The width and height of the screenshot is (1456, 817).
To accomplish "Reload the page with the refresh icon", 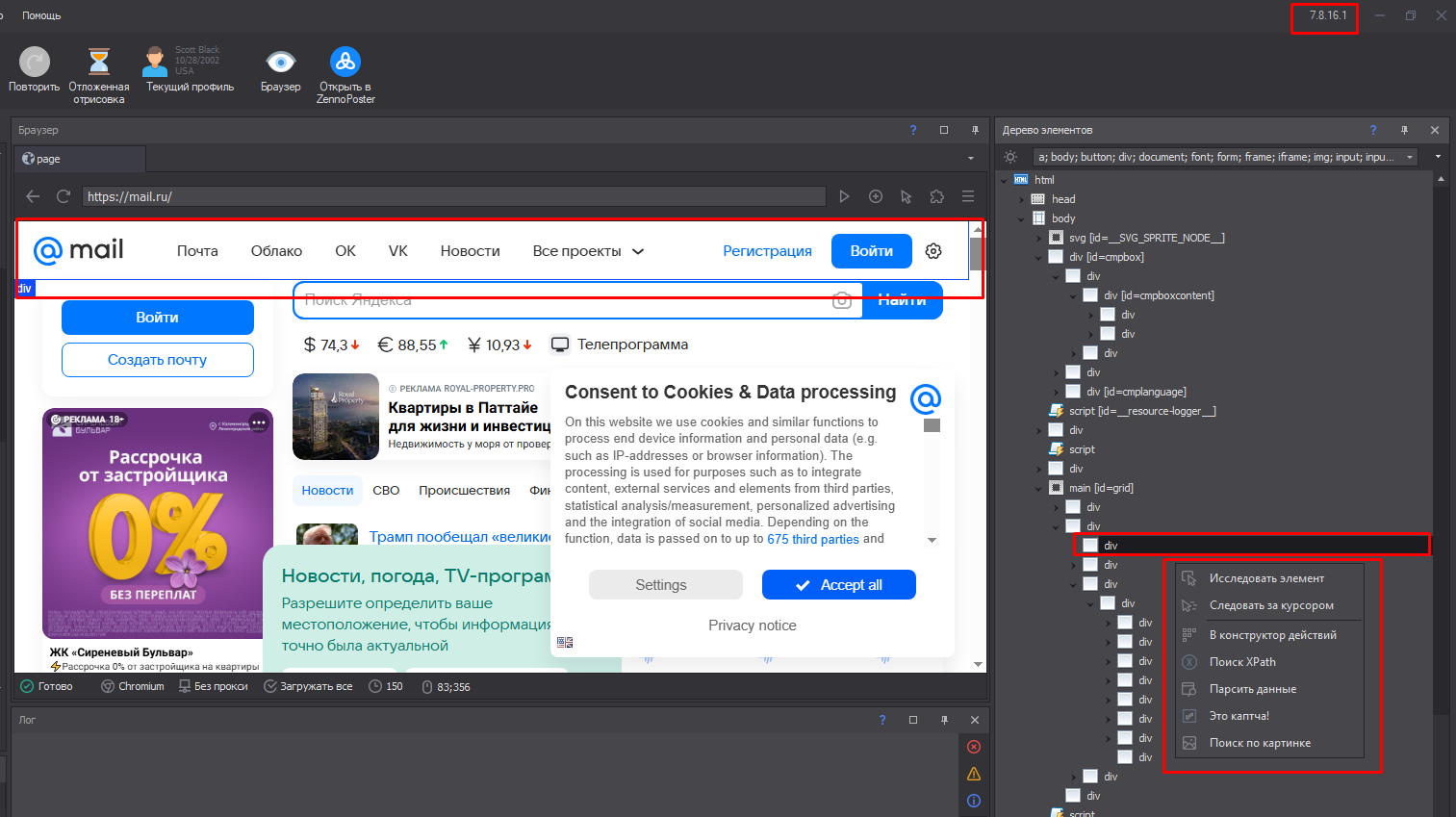I will point(64,196).
